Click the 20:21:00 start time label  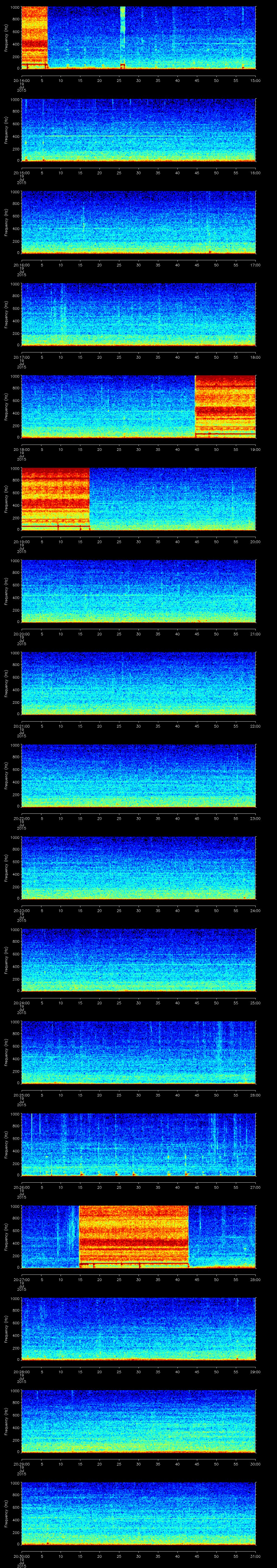[21, 726]
